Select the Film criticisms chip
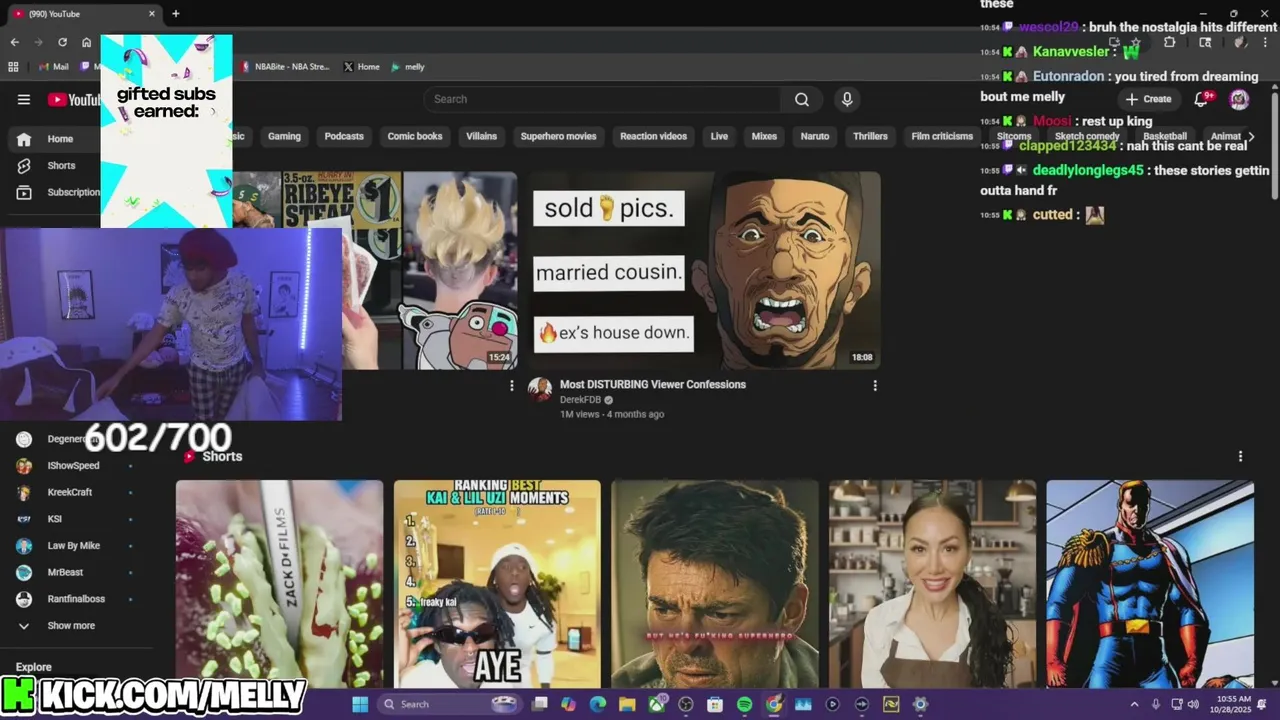Viewport: 1280px width, 720px height. (x=942, y=136)
